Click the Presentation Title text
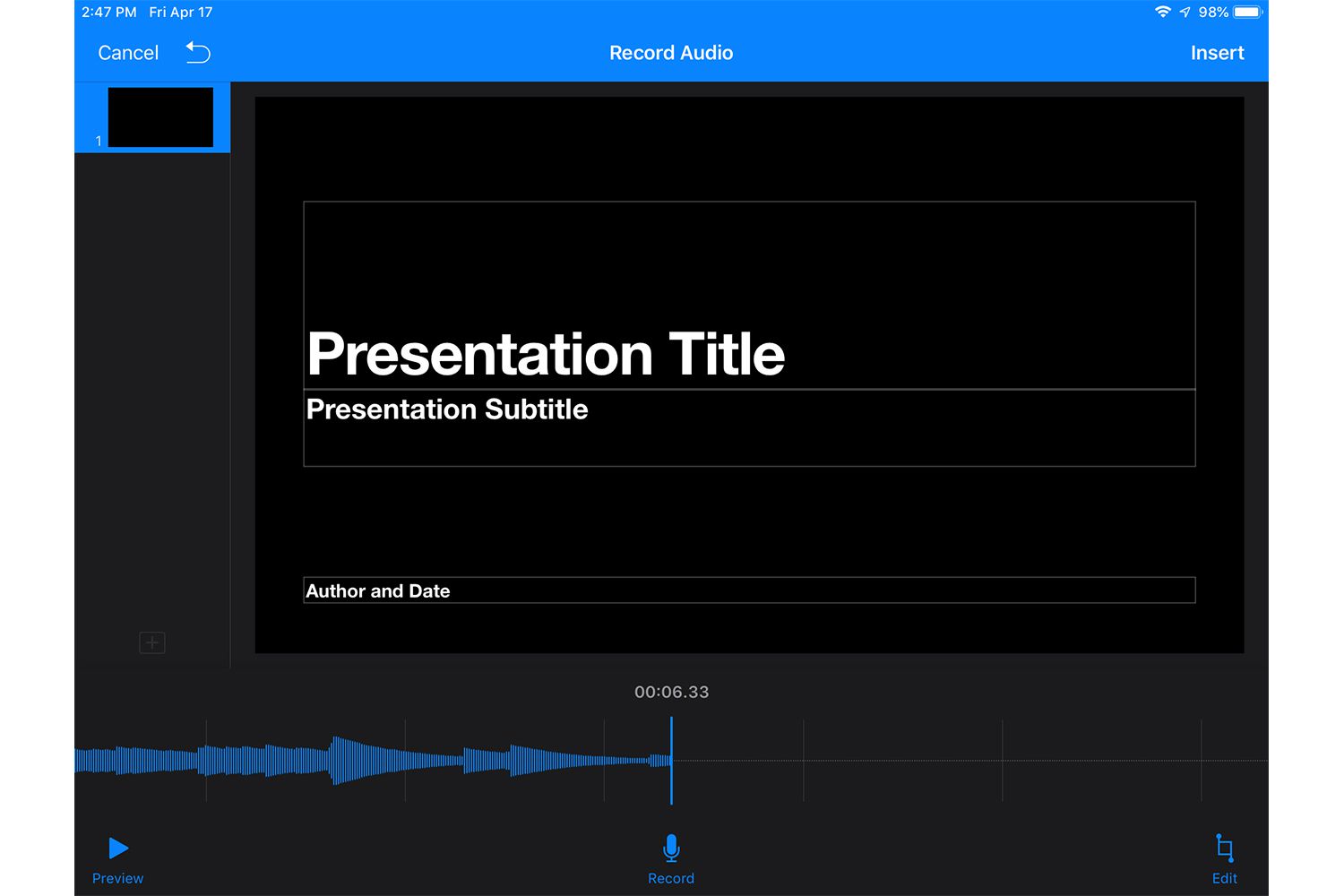 coord(546,354)
